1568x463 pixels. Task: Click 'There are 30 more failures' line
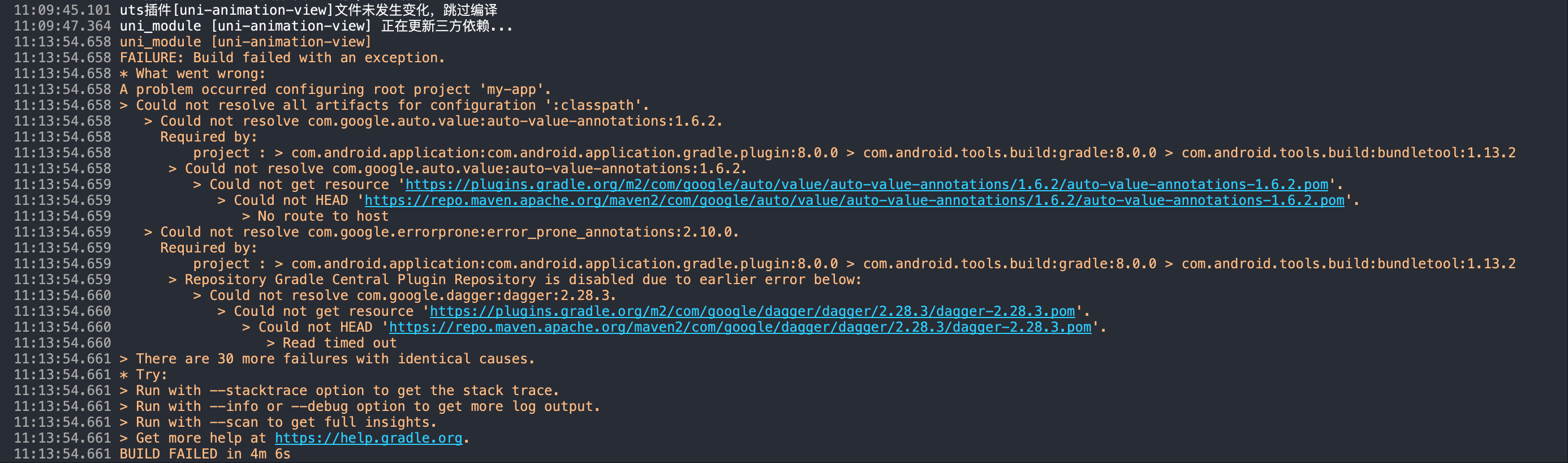point(327,359)
